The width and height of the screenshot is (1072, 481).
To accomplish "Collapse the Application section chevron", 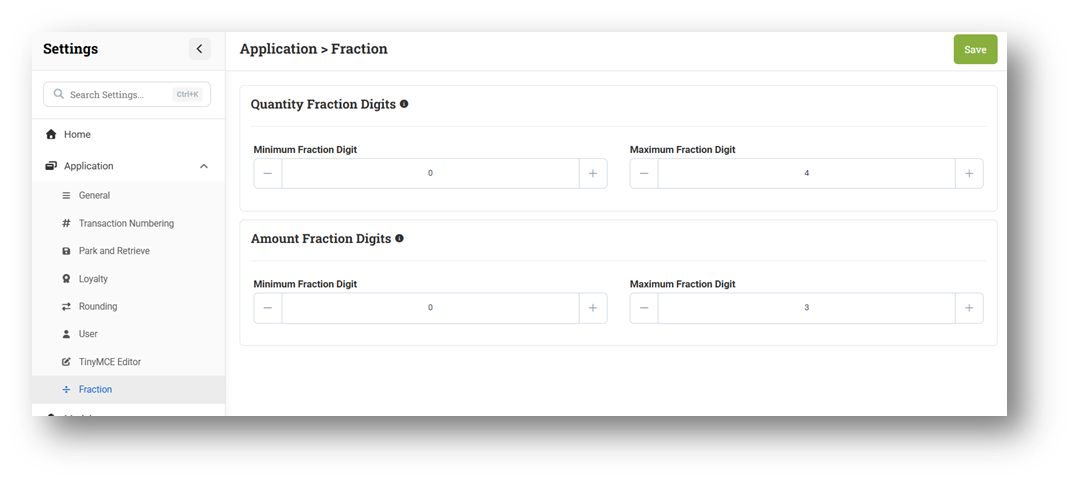I will (204, 166).
